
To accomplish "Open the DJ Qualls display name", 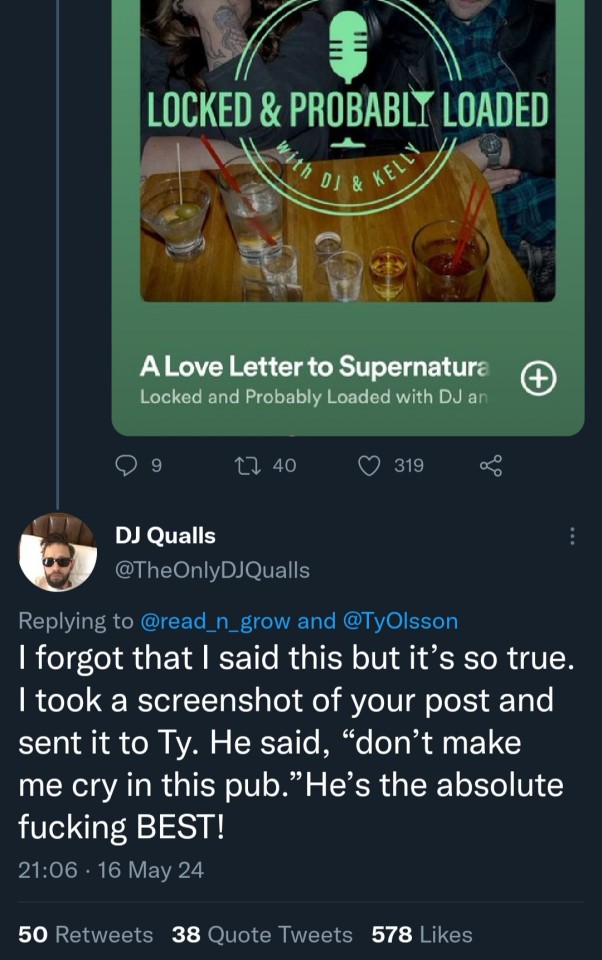I will (x=165, y=536).
